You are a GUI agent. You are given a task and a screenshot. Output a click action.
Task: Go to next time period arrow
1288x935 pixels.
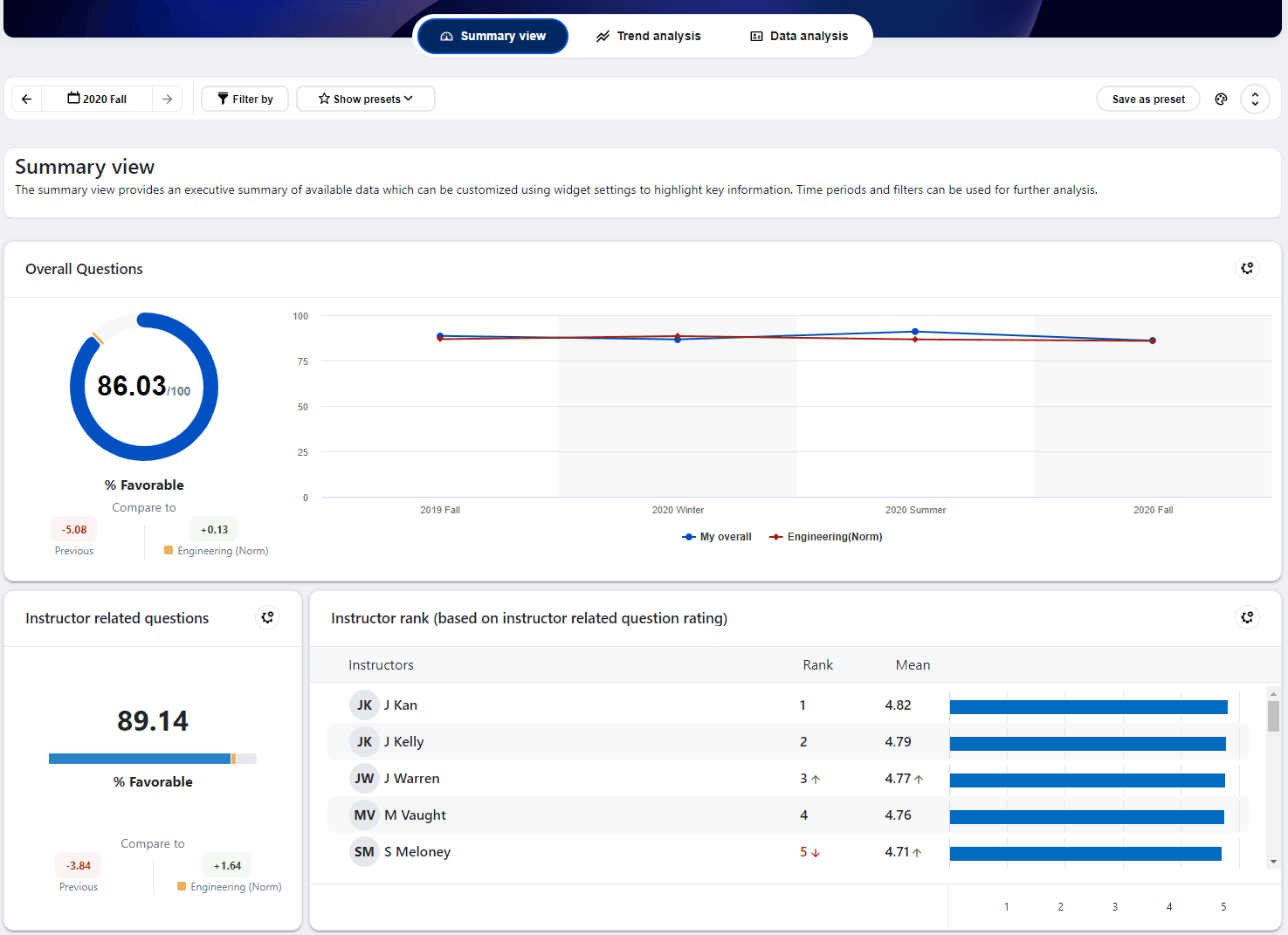coord(167,99)
